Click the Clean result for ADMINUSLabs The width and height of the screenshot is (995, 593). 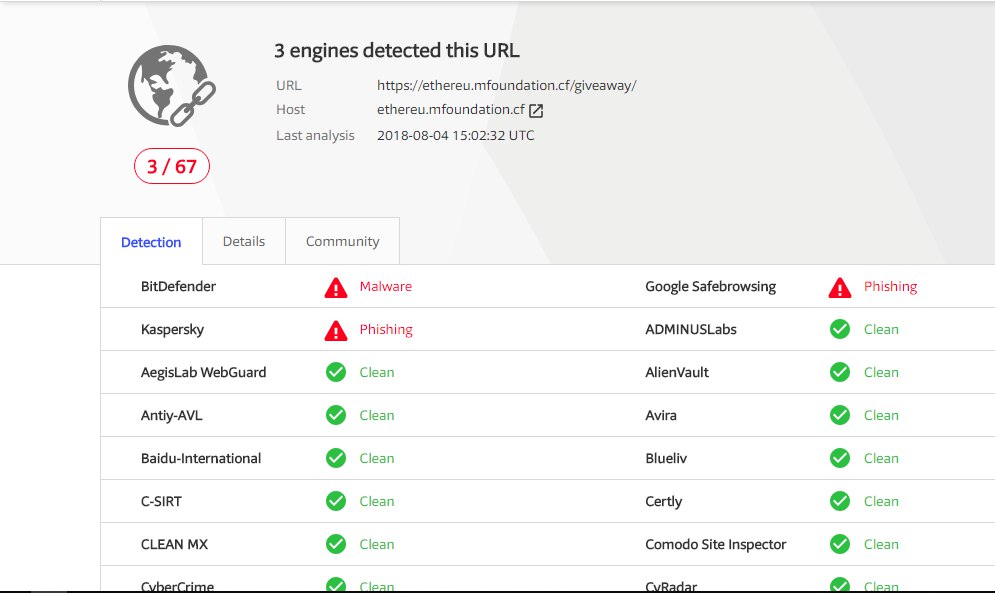pyautogui.click(x=881, y=330)
